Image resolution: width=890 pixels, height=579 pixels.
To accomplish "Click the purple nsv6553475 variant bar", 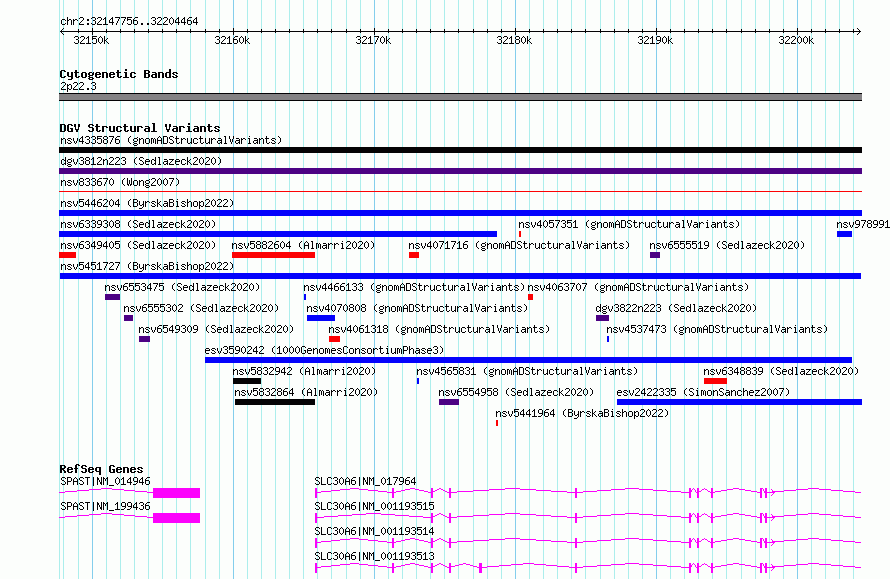I will pos(112,297).
